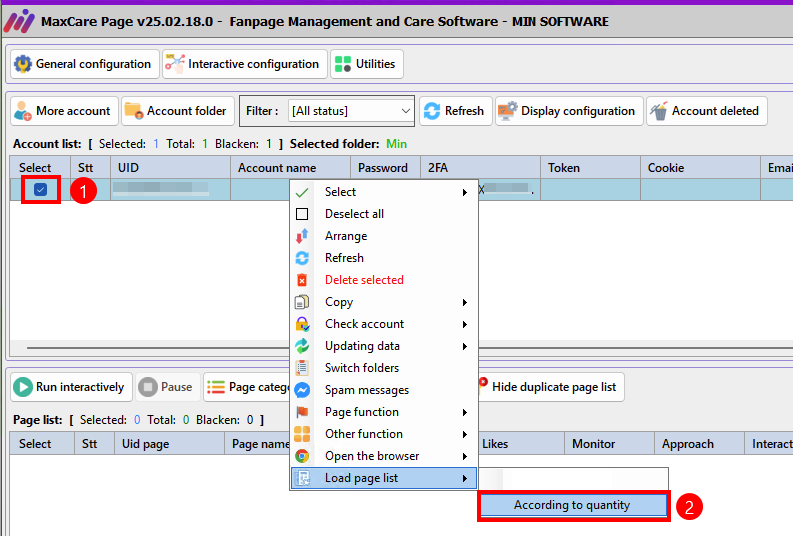Expand the Copy submenu arrow

click(x=465, y=302)
